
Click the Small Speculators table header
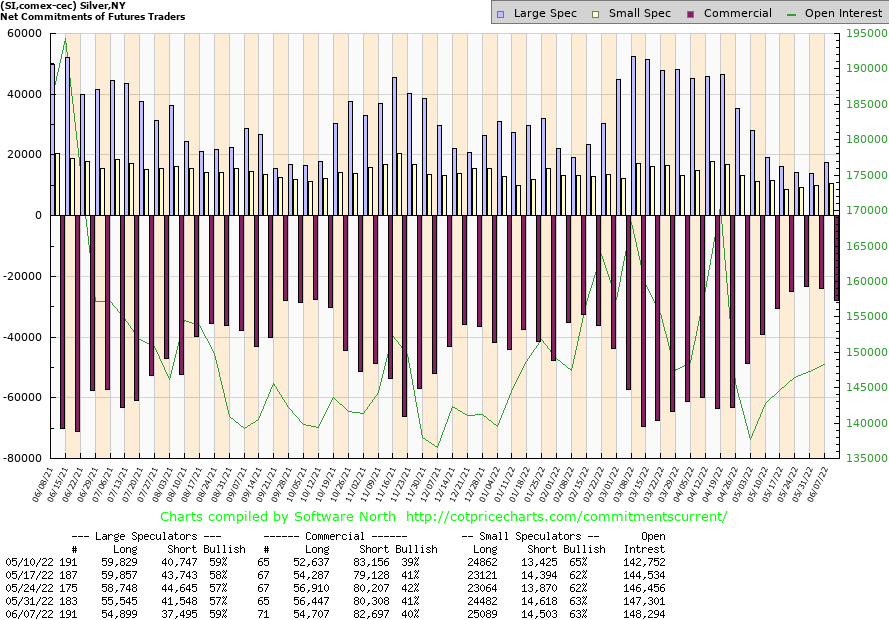544,536
